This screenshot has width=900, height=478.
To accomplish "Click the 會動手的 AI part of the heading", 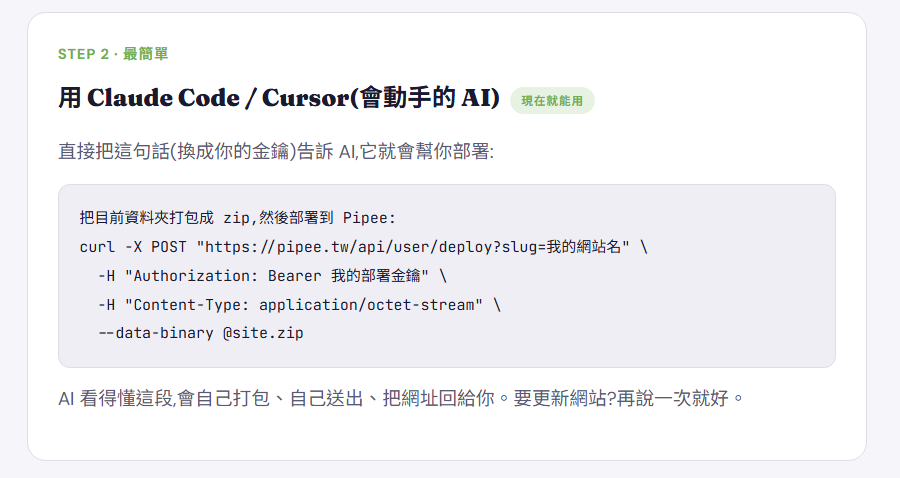I will click(425, 98).
